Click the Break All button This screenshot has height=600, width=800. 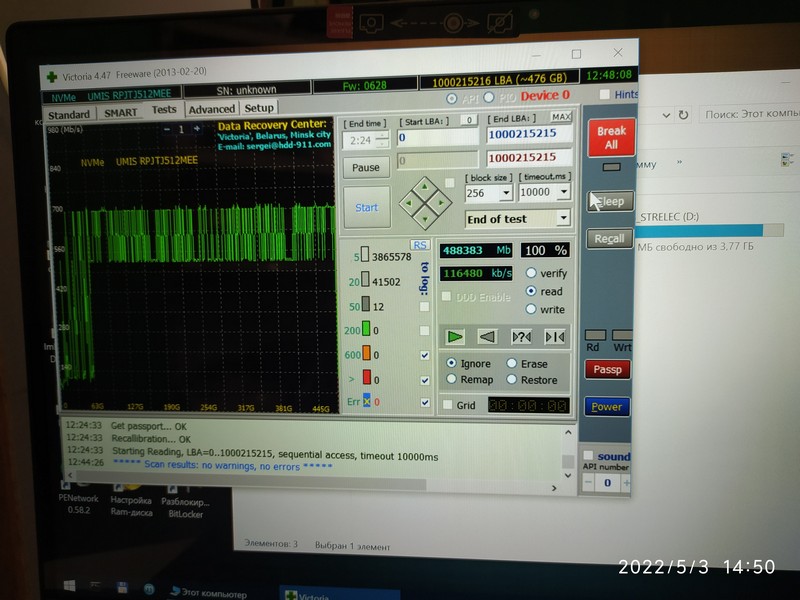click(x=610, y=138)
